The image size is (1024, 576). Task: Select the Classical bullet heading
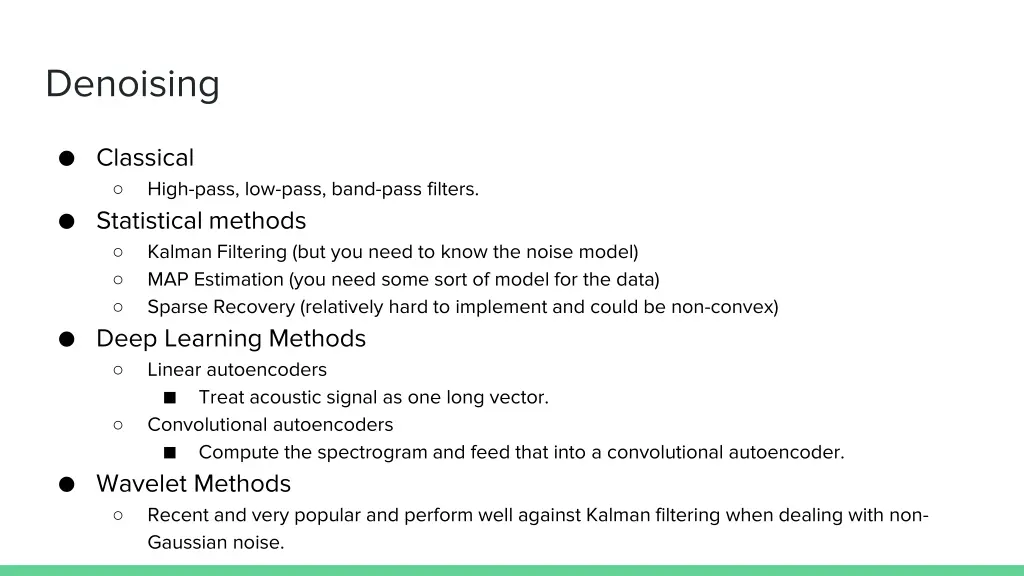click(145, 158)
